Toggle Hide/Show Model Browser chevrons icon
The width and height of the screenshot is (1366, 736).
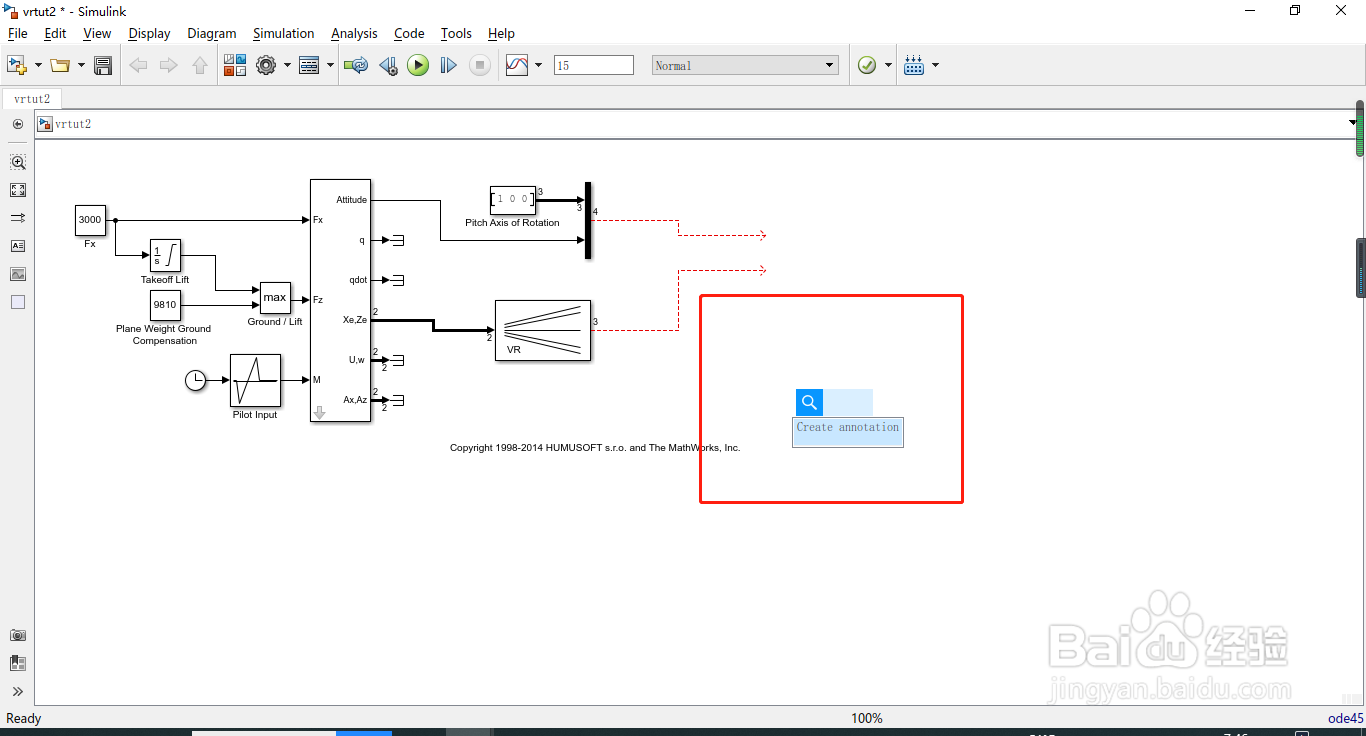(18, 691)
